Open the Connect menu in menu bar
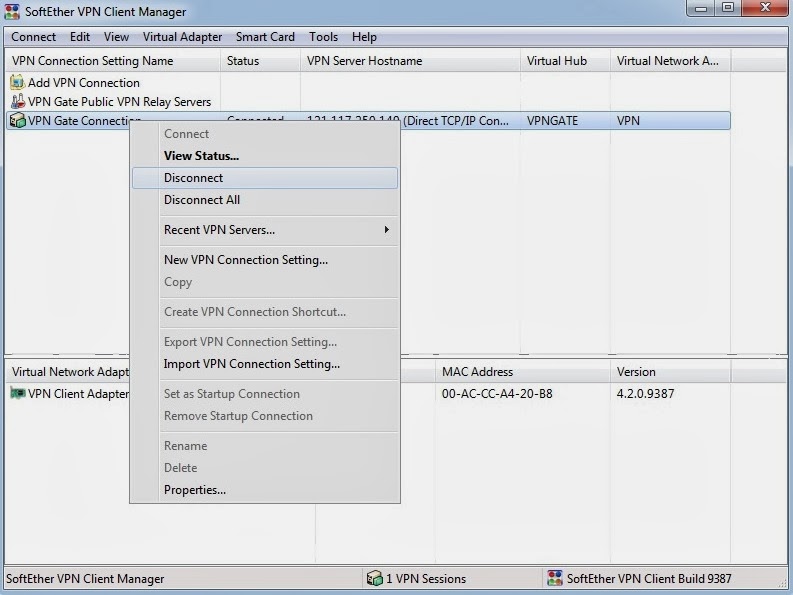 coord(33,37)
